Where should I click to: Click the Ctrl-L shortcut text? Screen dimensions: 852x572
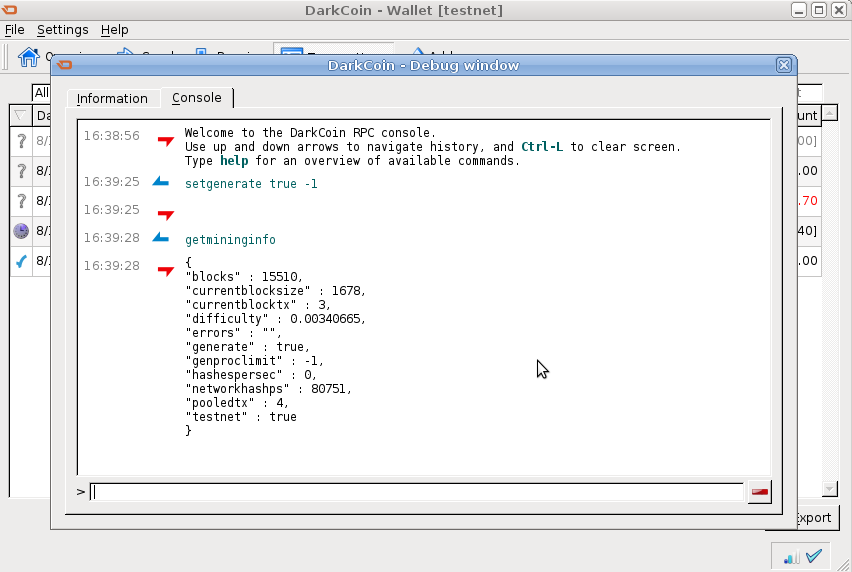(x=542, y=147)
